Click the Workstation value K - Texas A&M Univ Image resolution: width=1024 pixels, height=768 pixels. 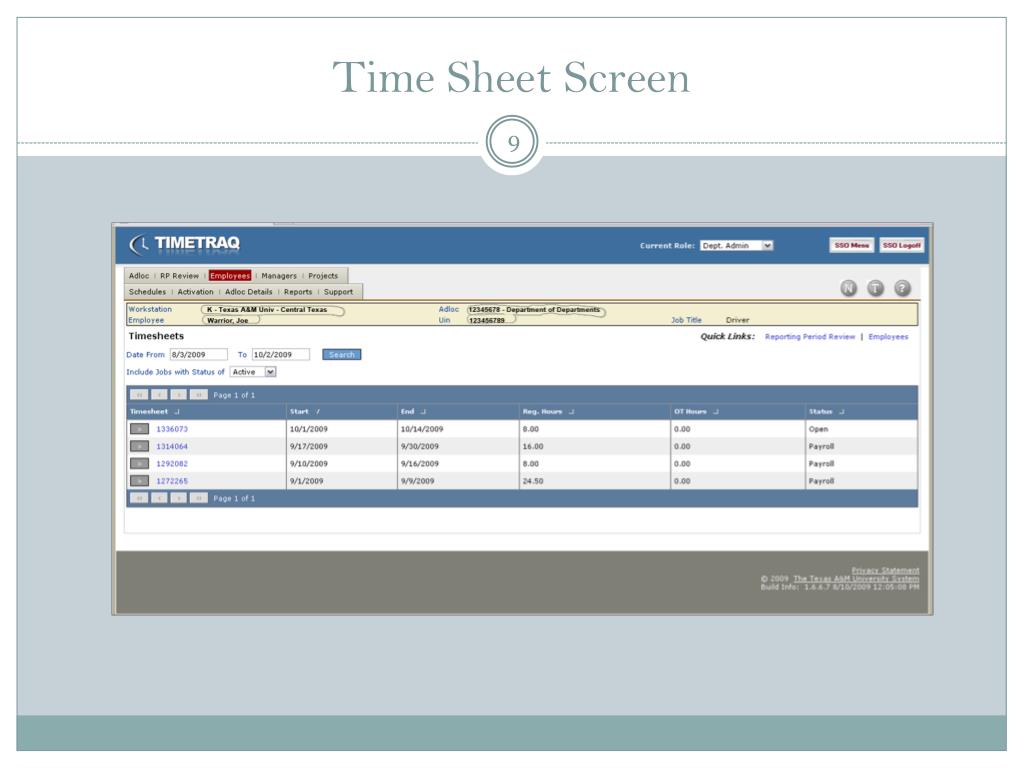267,310
